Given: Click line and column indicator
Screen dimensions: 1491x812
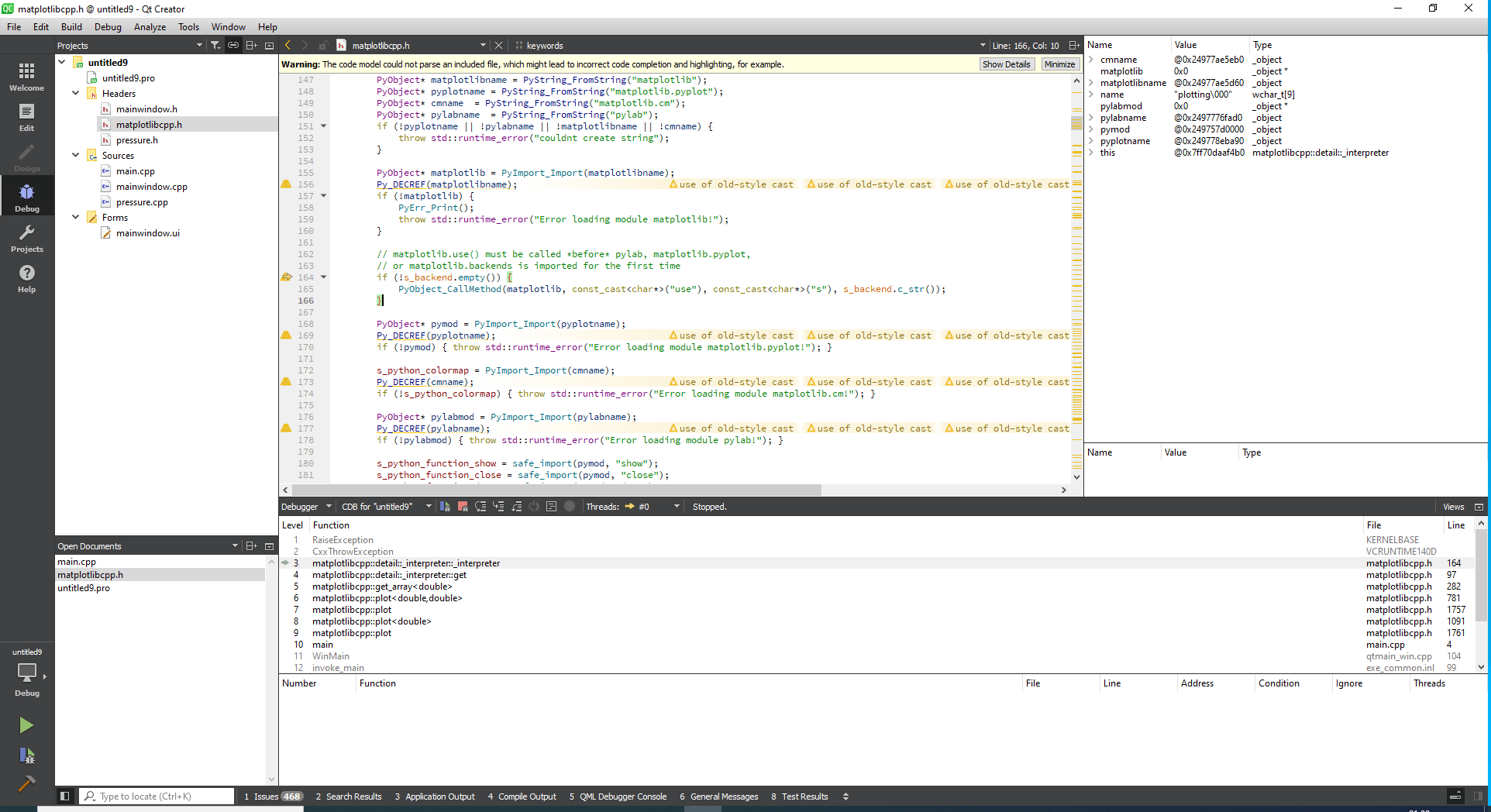Looking at the screenshot, I should [x=1025, y=46].
